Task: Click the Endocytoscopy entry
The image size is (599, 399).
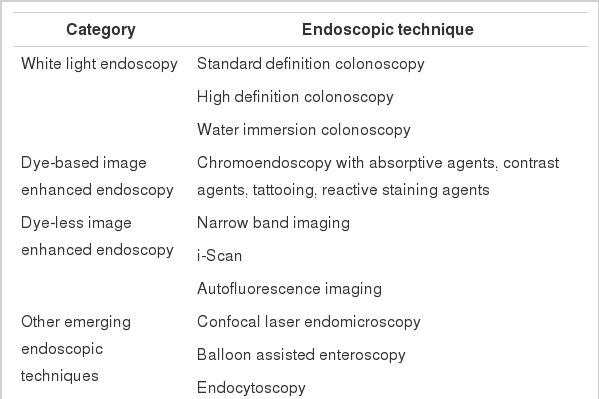Action: [x=251, y=388]
